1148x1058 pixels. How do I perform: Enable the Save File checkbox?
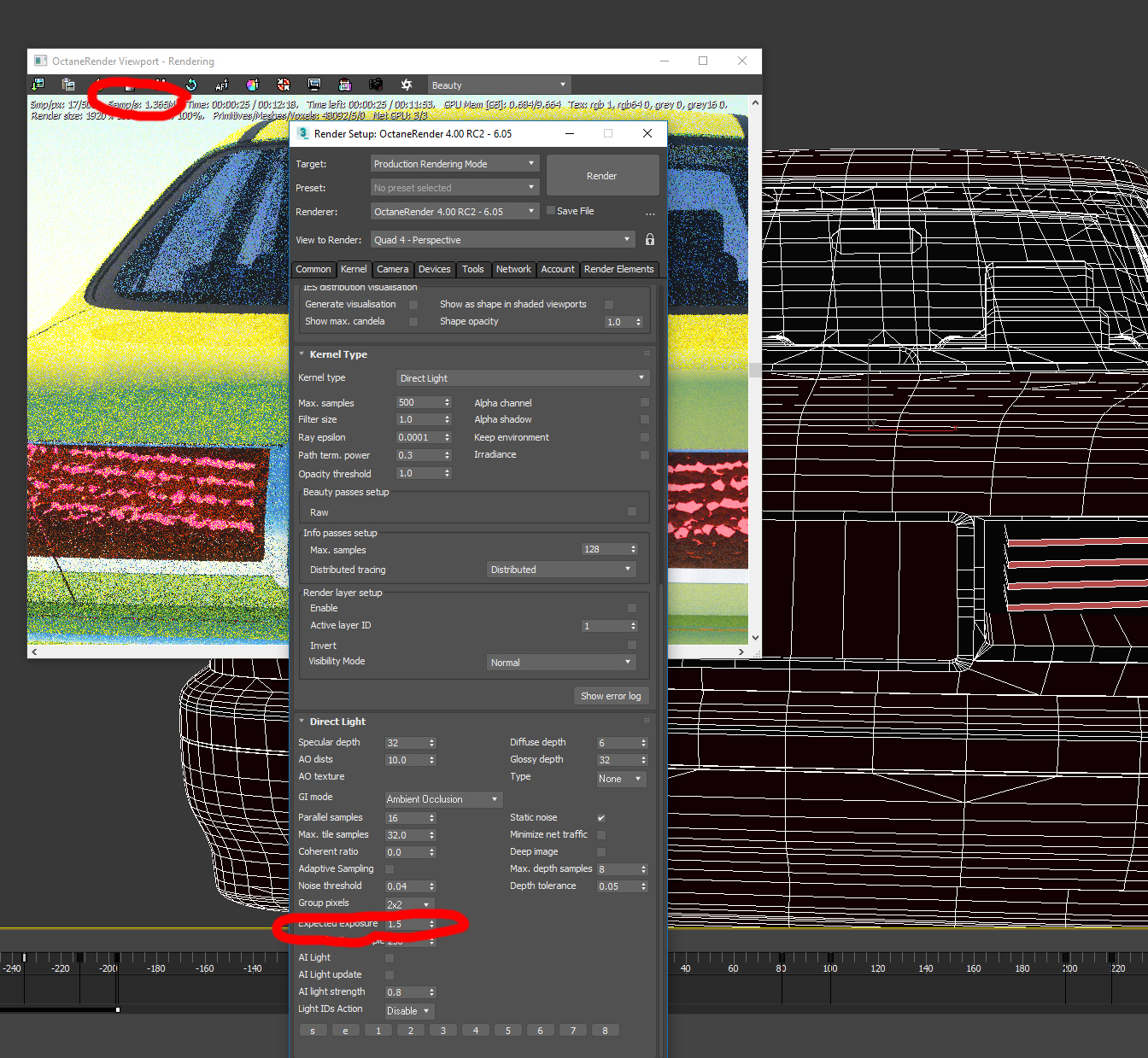[551, 210]
